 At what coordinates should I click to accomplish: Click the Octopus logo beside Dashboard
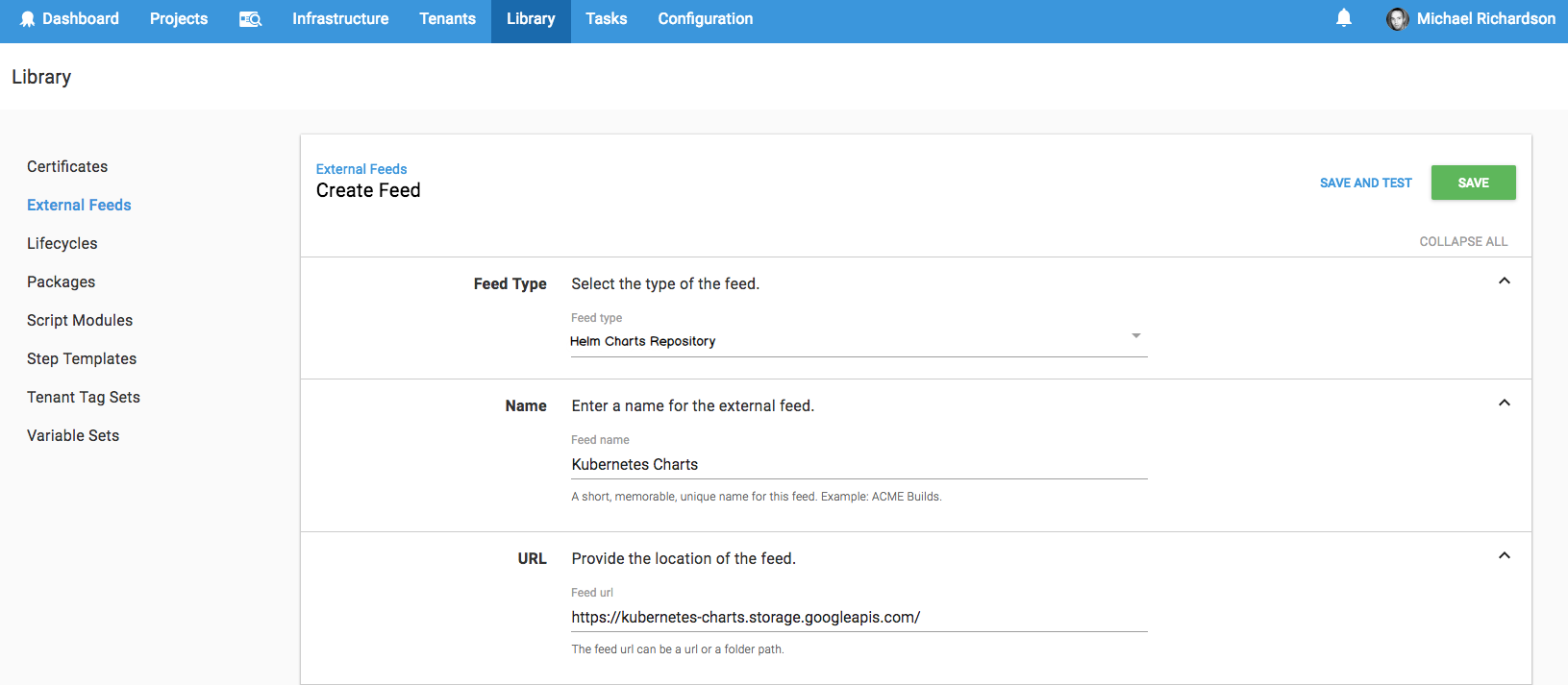pos(27,19)
